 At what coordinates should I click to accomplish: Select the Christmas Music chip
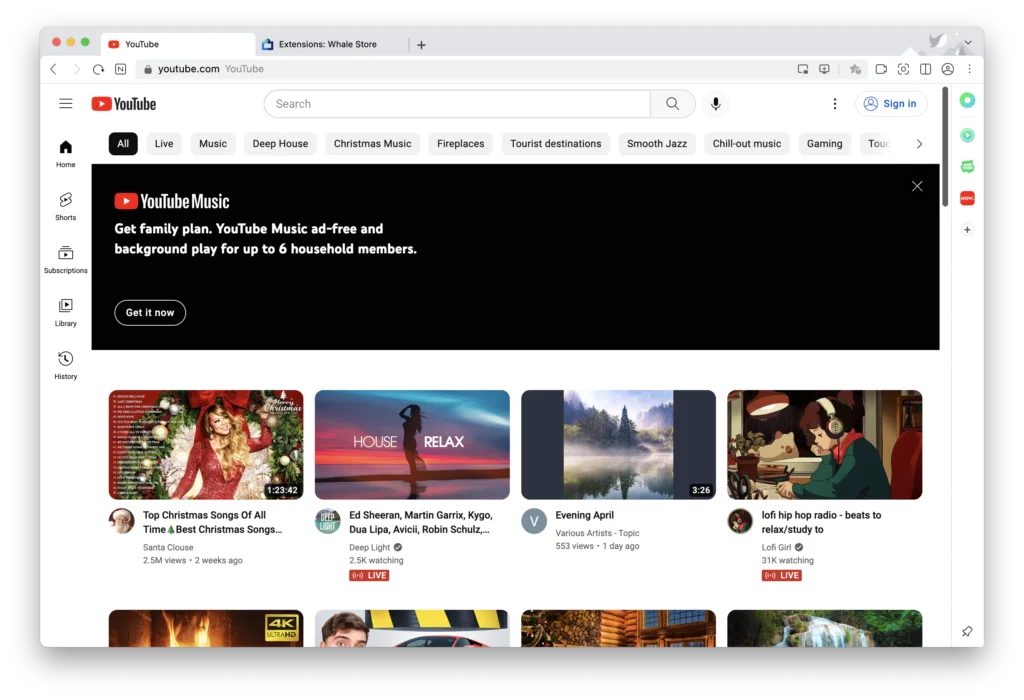pos(372,144)
